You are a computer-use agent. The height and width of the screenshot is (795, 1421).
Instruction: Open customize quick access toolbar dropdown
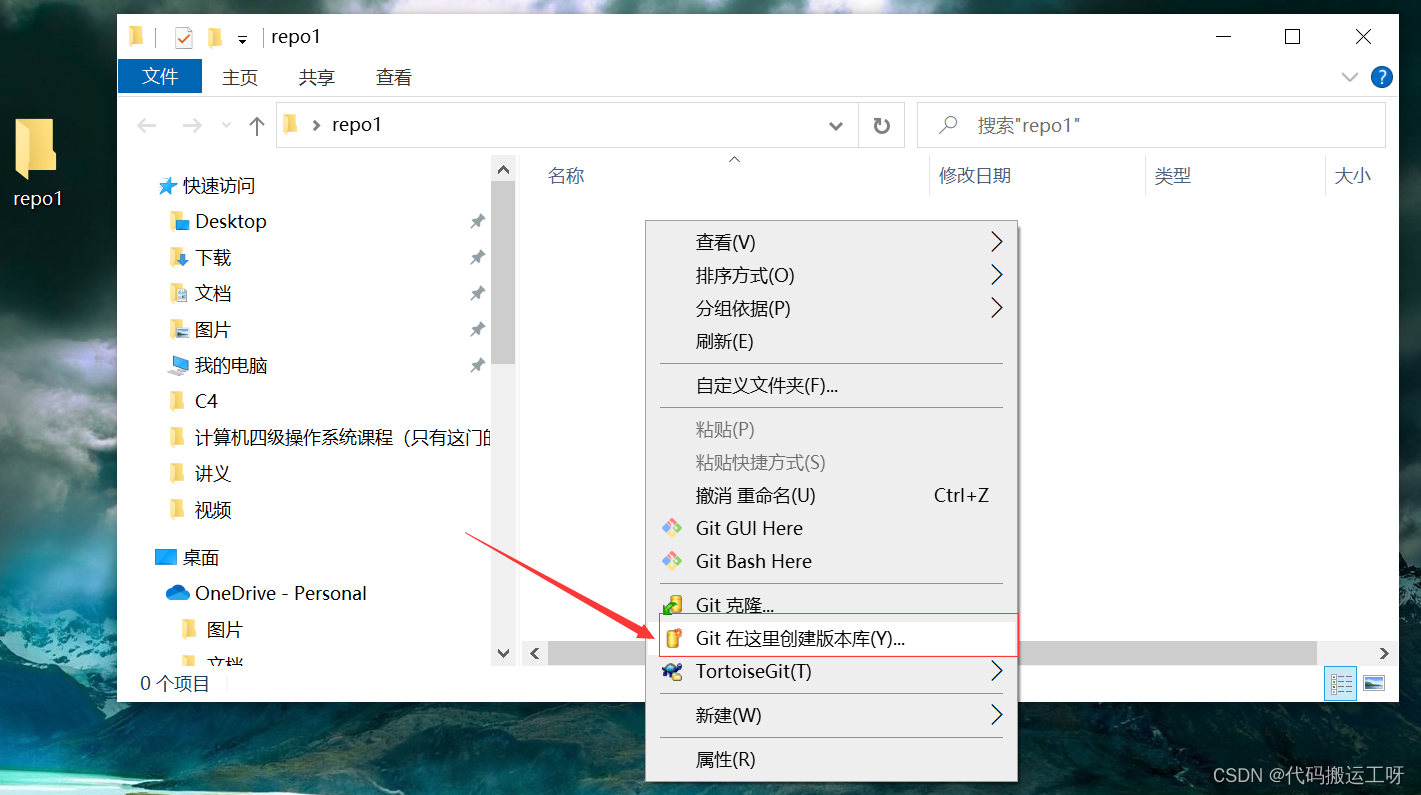click(242, 40)
